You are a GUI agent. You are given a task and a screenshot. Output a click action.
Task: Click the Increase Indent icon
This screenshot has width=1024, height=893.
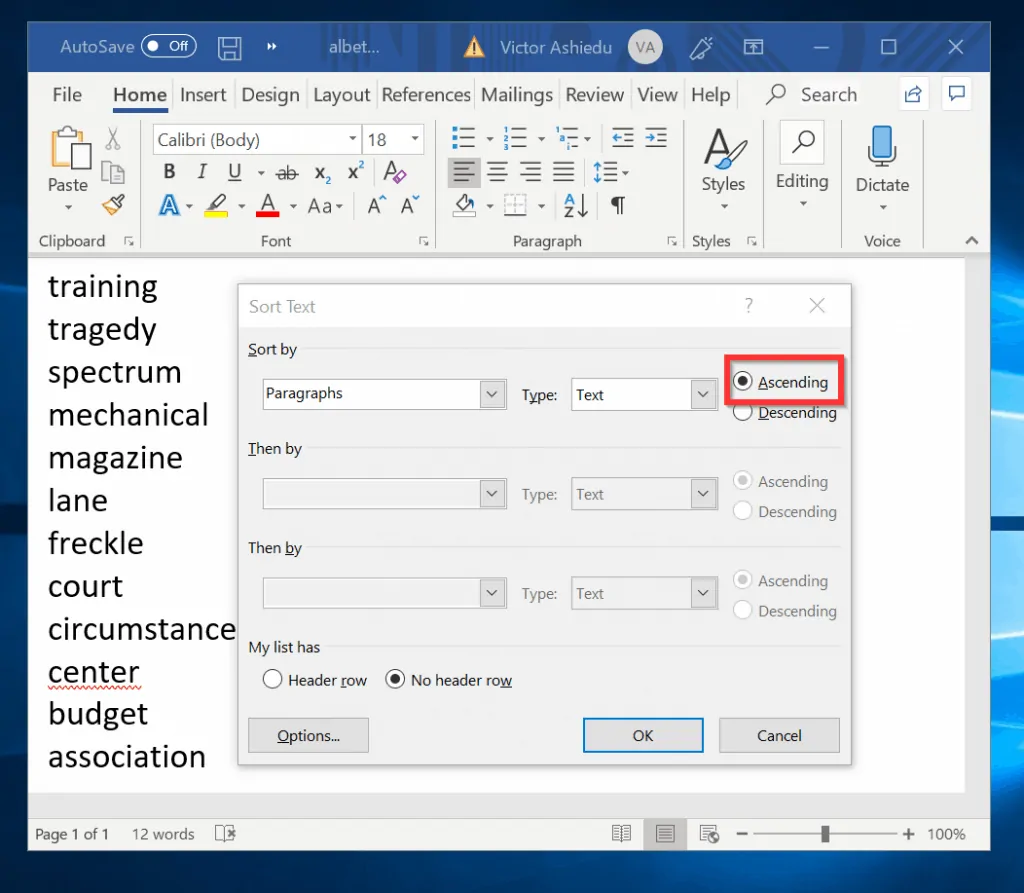[x=656, y=138]
